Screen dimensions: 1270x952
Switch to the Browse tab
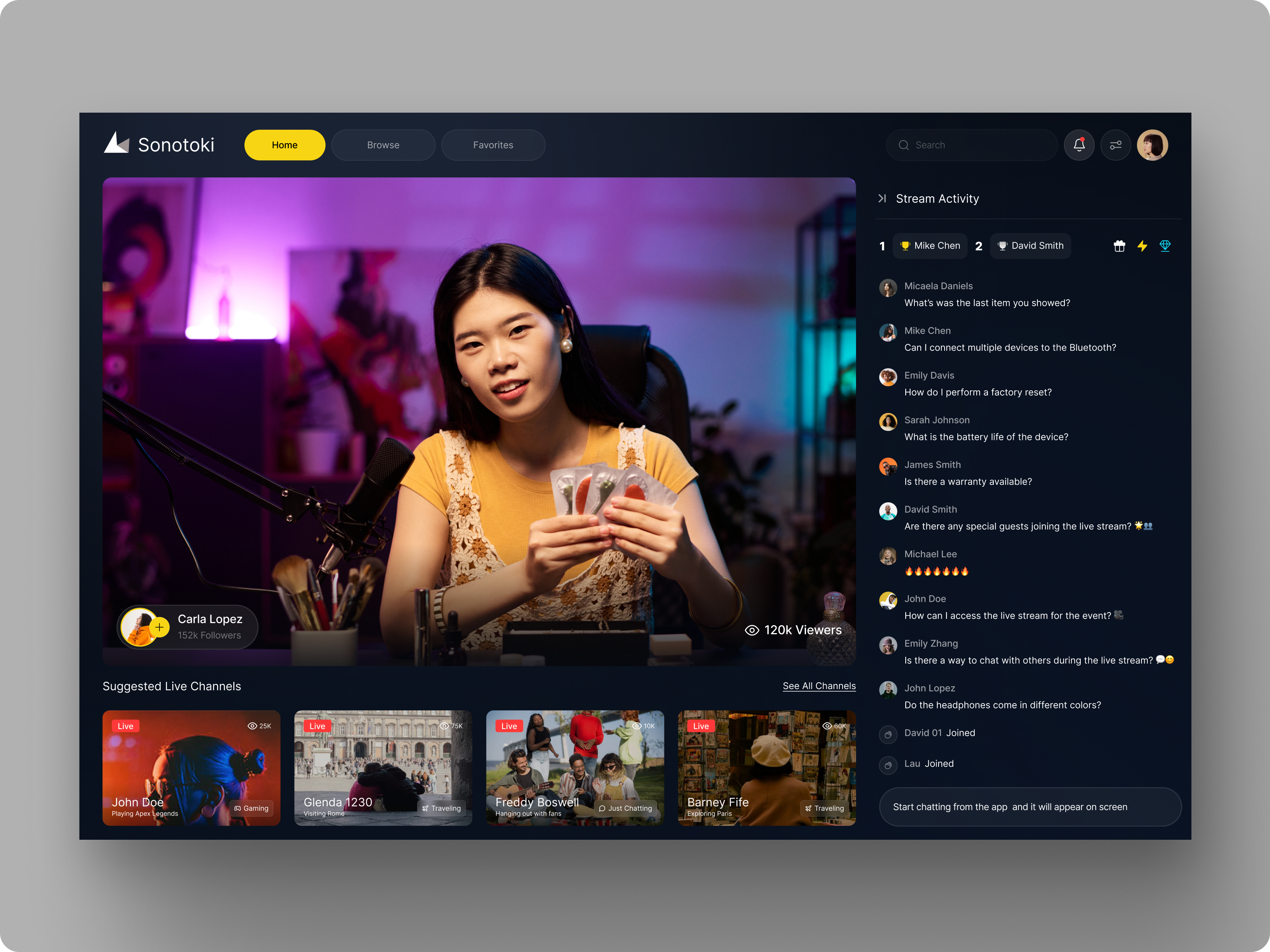383,145
